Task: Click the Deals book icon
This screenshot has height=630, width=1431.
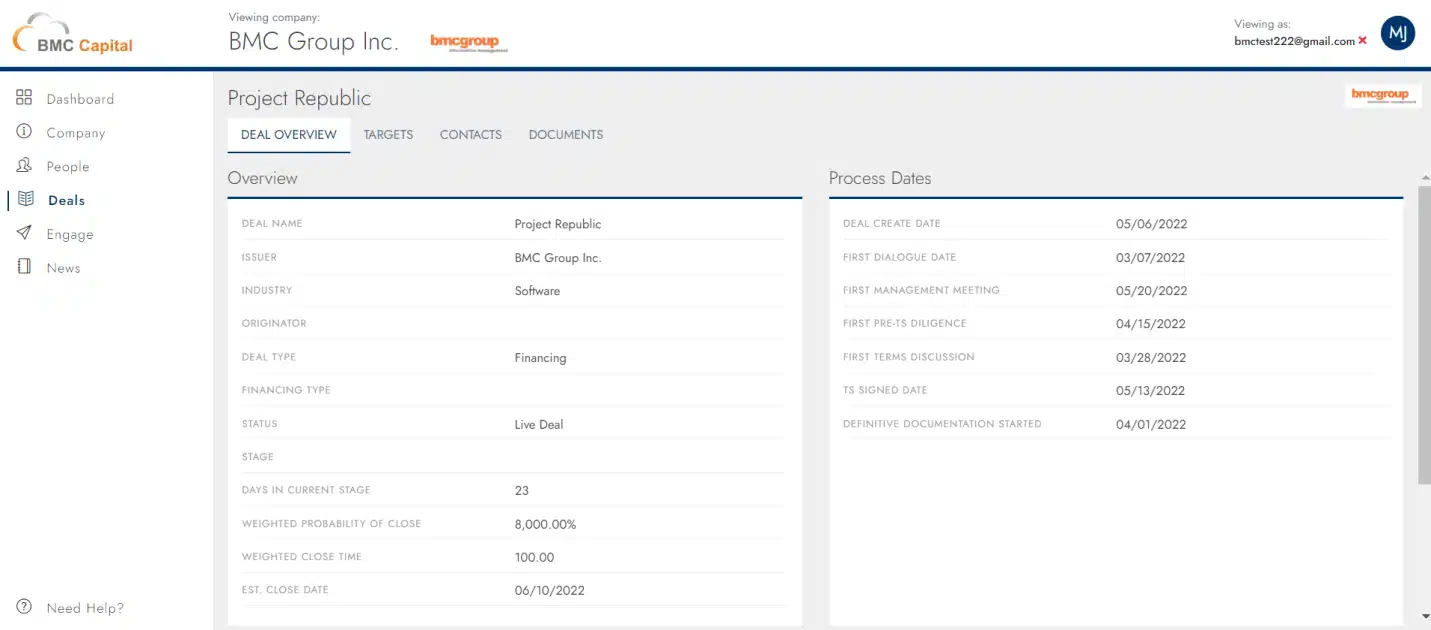Action: [x=26, y=199]
